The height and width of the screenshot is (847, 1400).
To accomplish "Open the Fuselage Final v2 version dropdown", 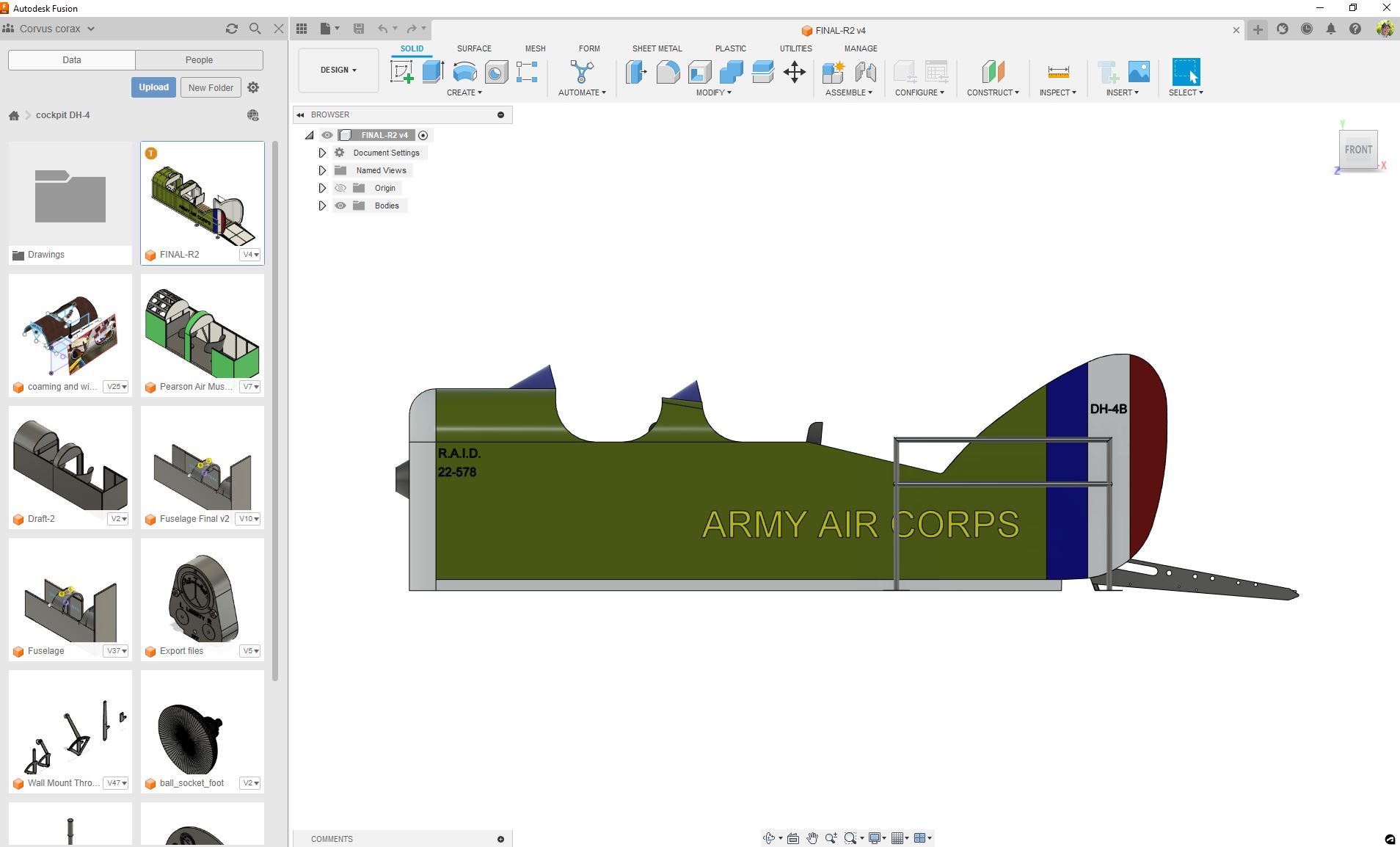I will point(249,519).
